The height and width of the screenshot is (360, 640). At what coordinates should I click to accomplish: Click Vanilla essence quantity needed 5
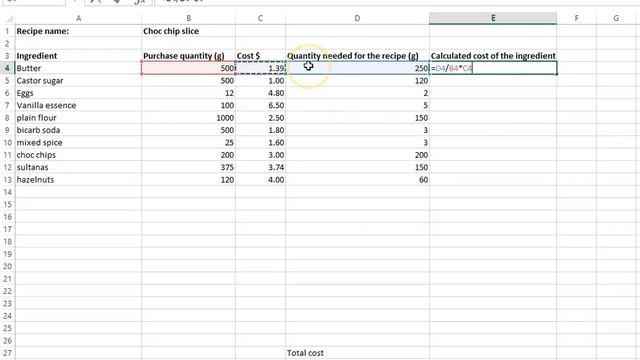pyautogui.click(x=357, y=105)
